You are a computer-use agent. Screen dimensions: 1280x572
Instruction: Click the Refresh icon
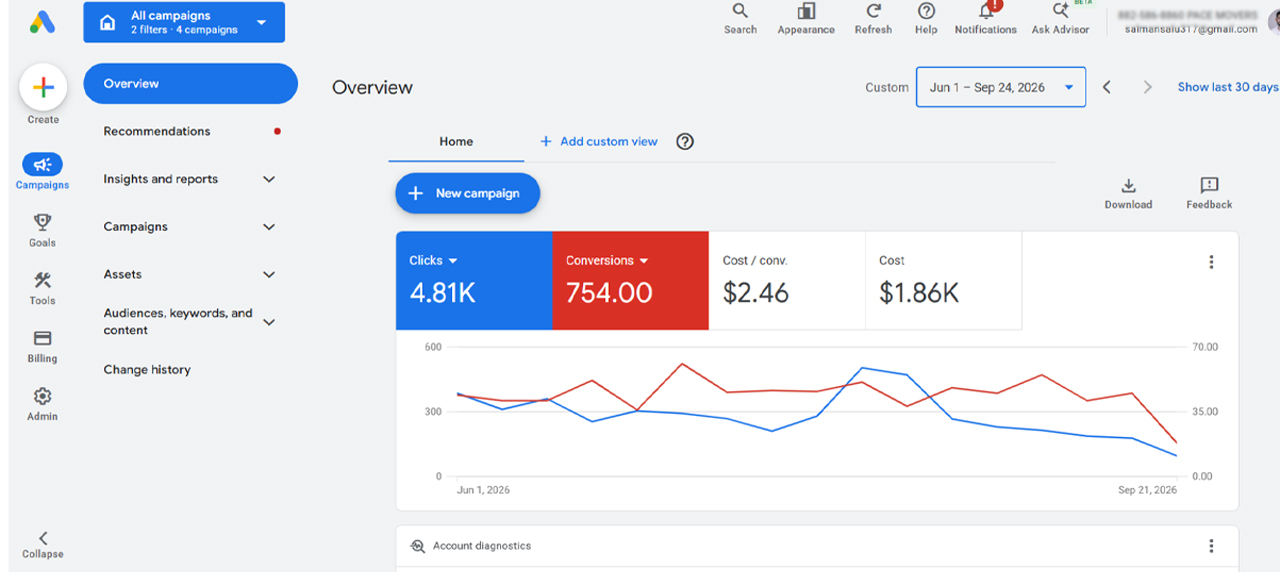(873, 11)
